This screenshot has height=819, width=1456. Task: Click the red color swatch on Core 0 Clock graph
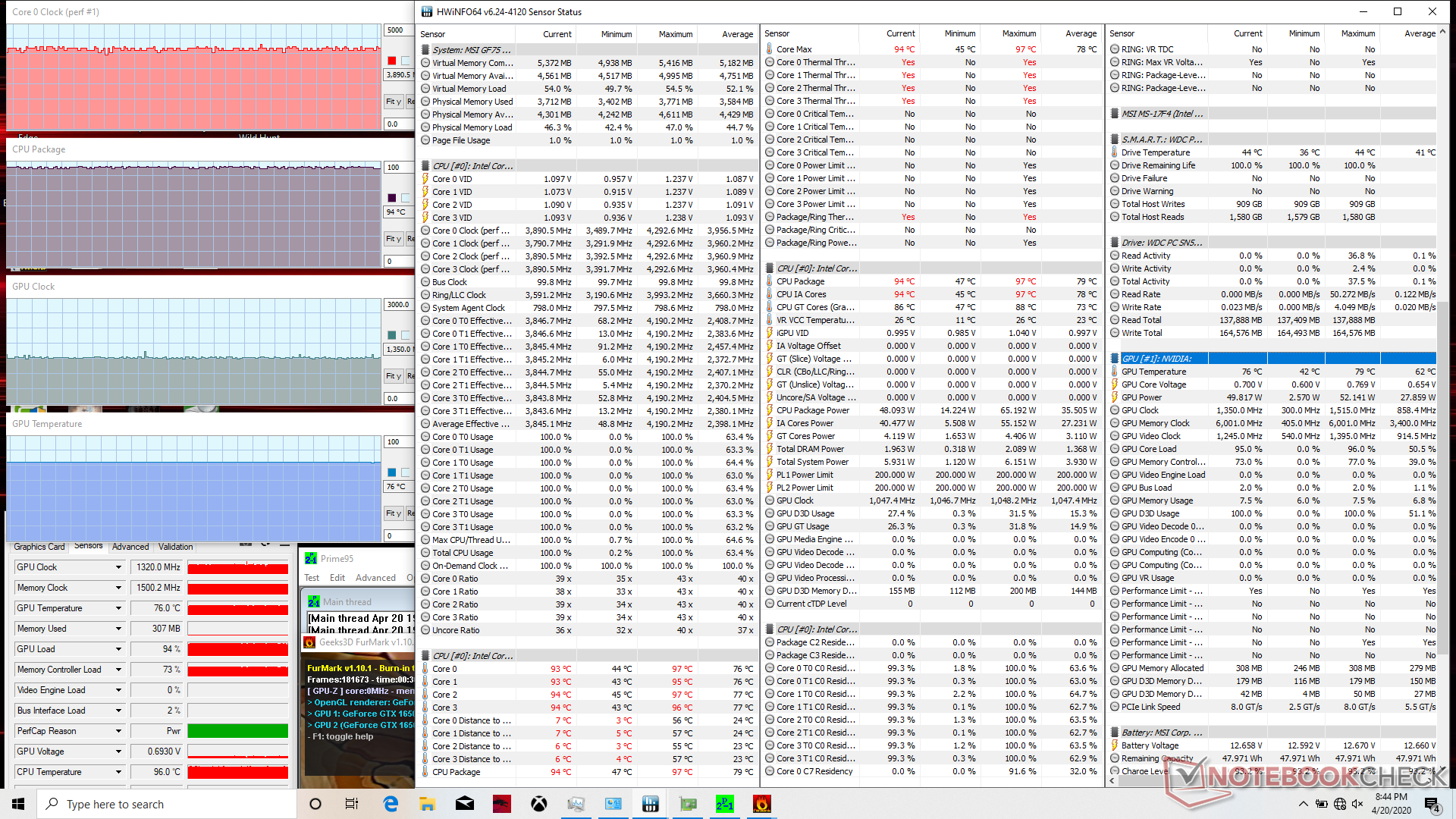392,61
